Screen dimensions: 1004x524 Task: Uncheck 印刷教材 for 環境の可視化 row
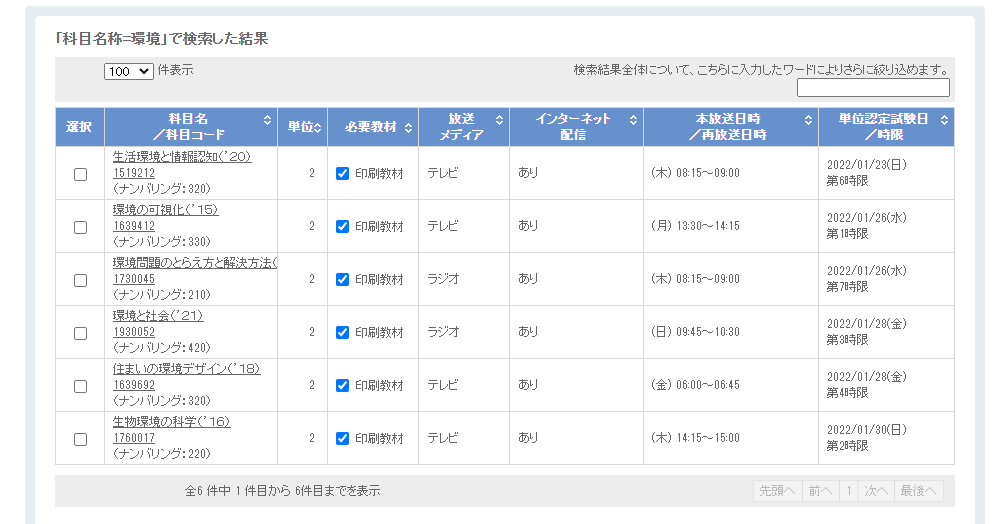[343, 226]
